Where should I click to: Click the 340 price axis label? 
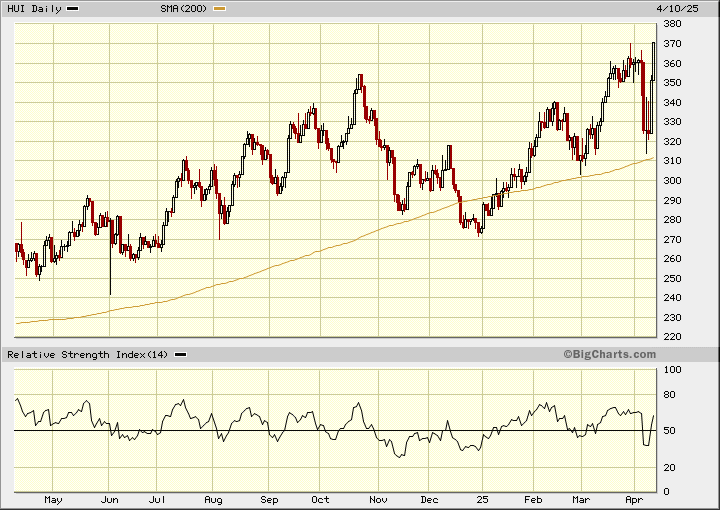[672, 102]
